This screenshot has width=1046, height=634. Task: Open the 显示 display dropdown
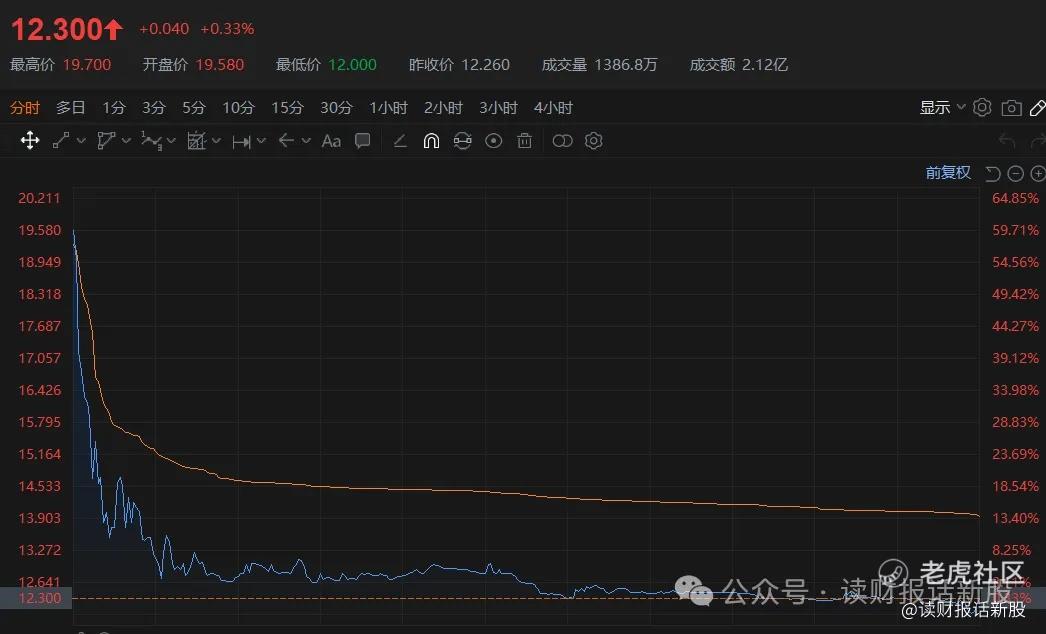pos(942,107)
